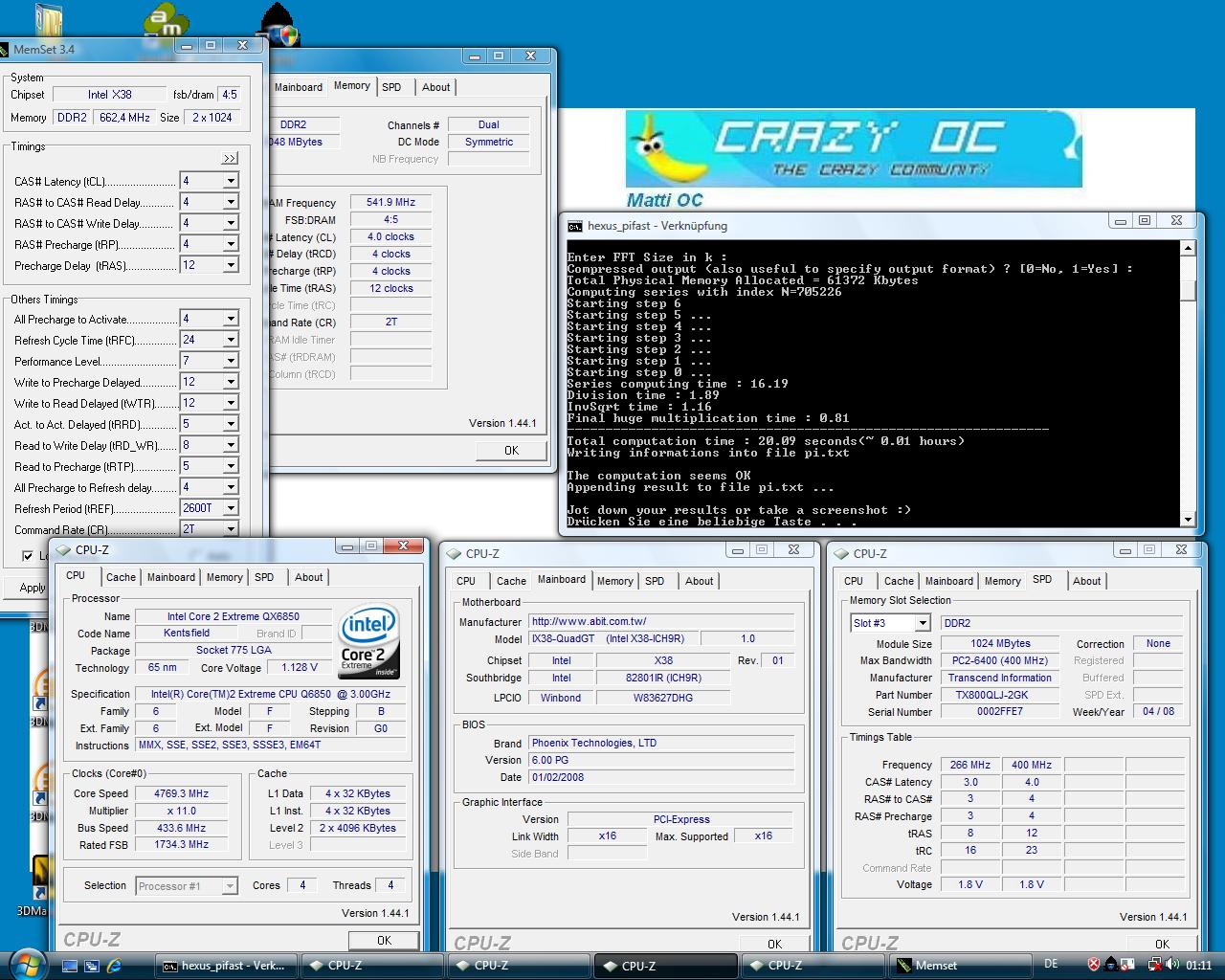The width and height of the screenshot is (1225, 980).
Task: Click Total computation time line in console
Action: (x=766, y=441)
